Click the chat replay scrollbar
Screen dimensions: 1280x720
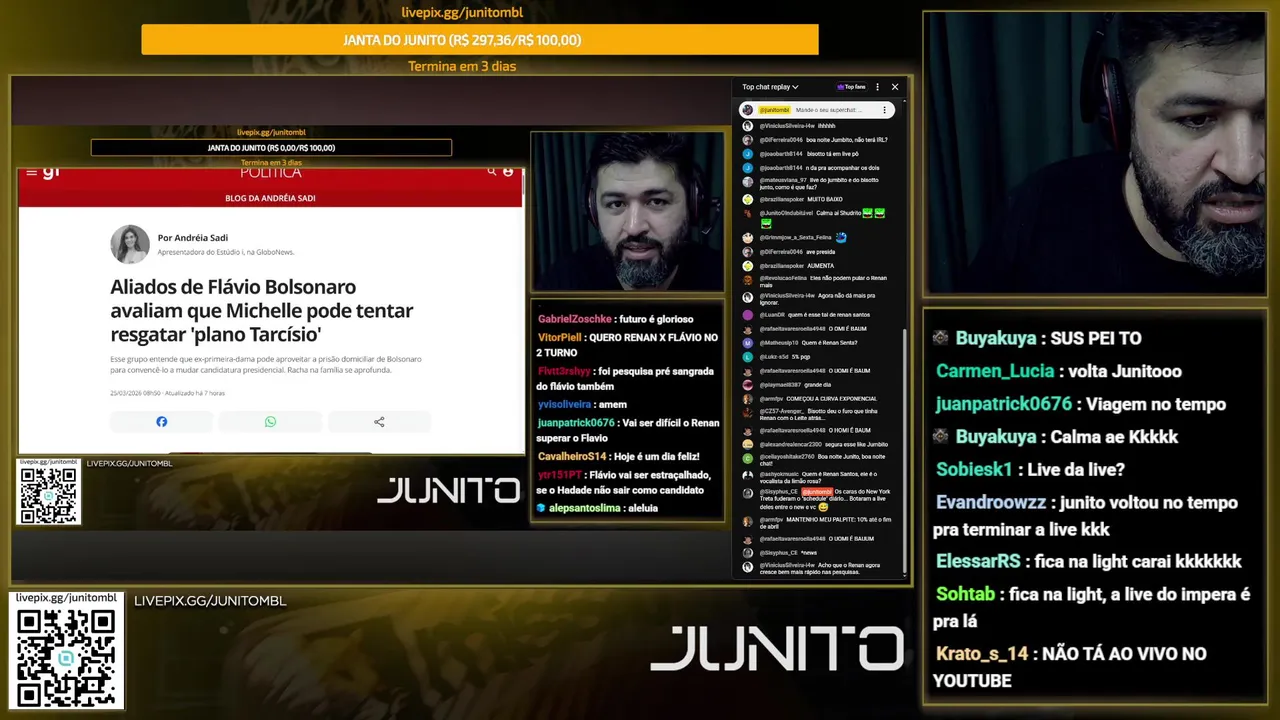(904, 452)
